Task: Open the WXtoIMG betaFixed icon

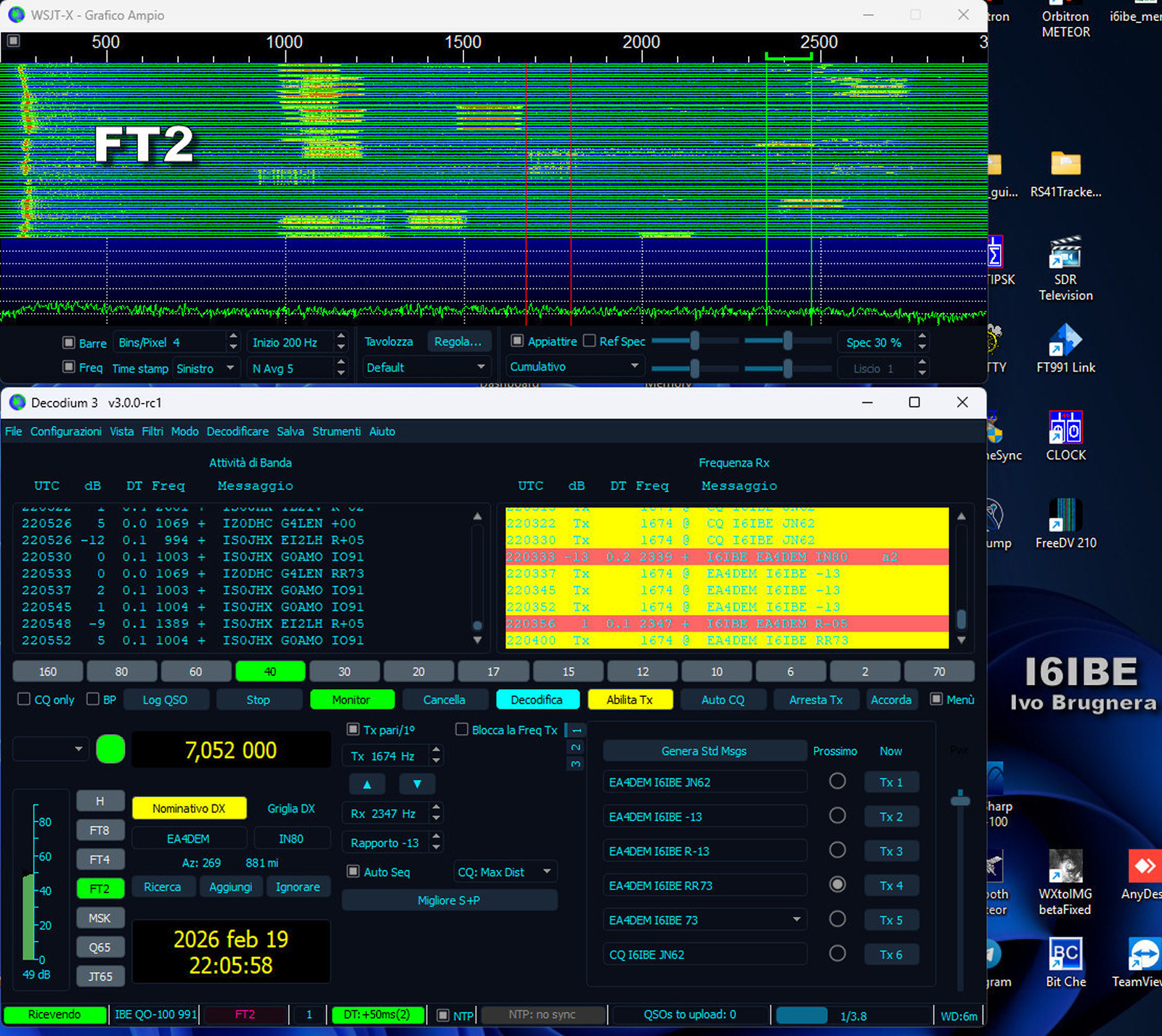Action: [1065, 868]
